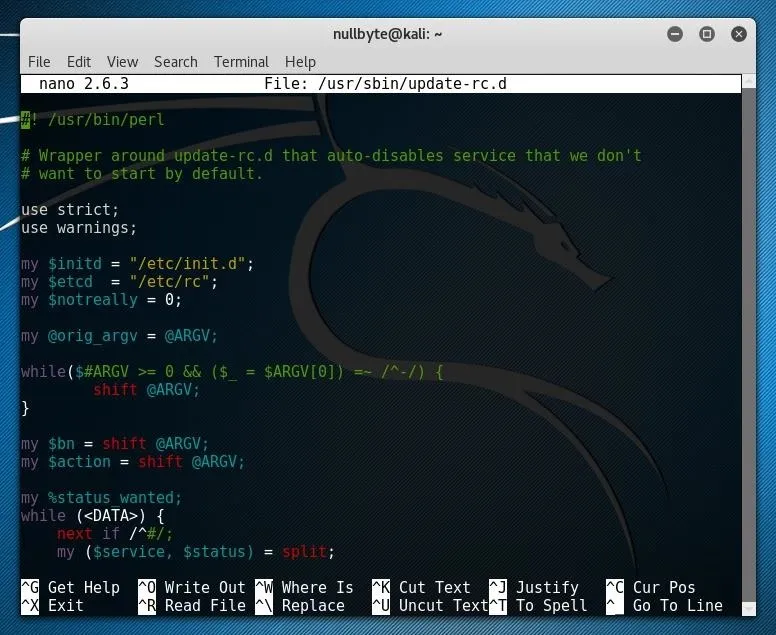
Task: Click the 'next if /^#/;' line
Action: point(115,534)
